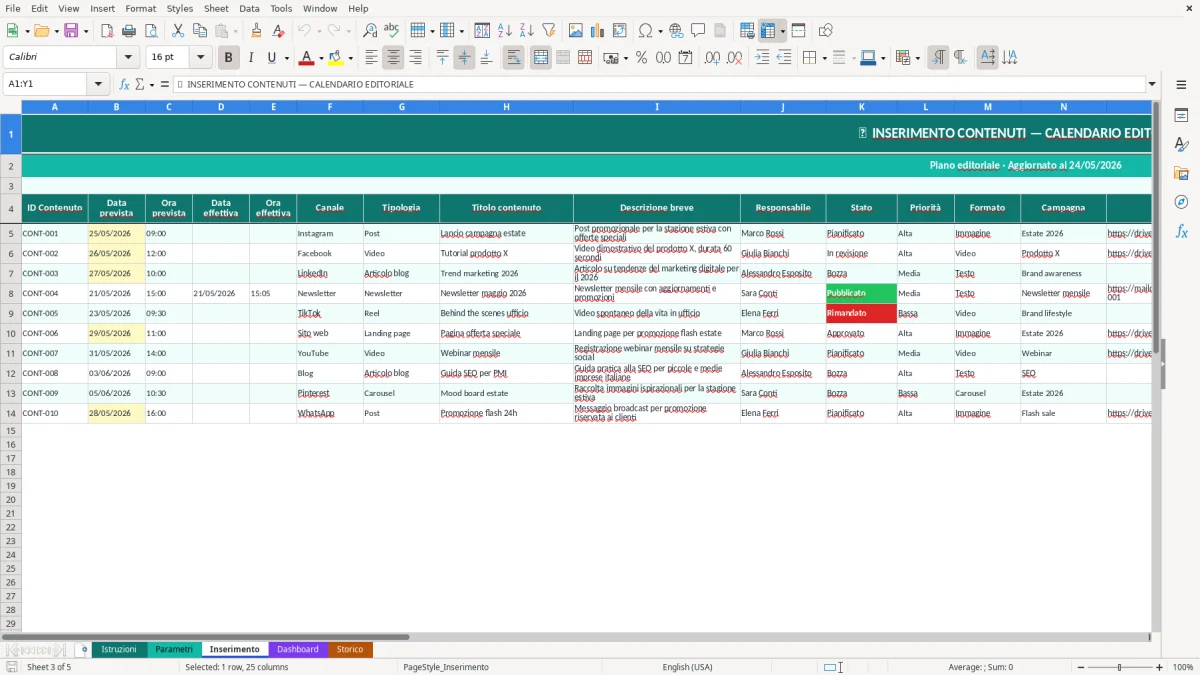
Task: Insert a hyperlink
Action: pyautogui.click(x=676, y=31)
